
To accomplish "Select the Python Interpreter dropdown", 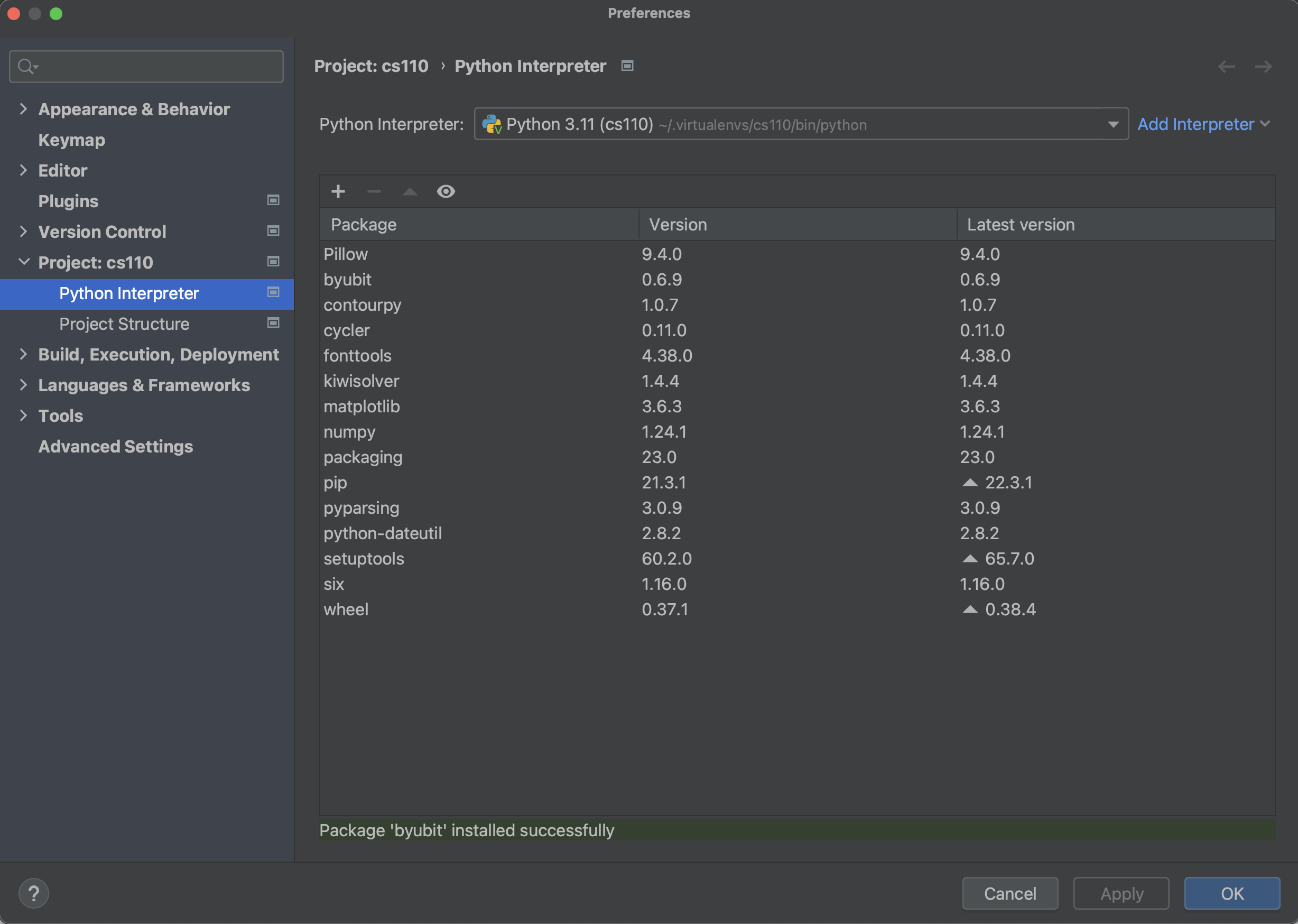I will [800, 124].
